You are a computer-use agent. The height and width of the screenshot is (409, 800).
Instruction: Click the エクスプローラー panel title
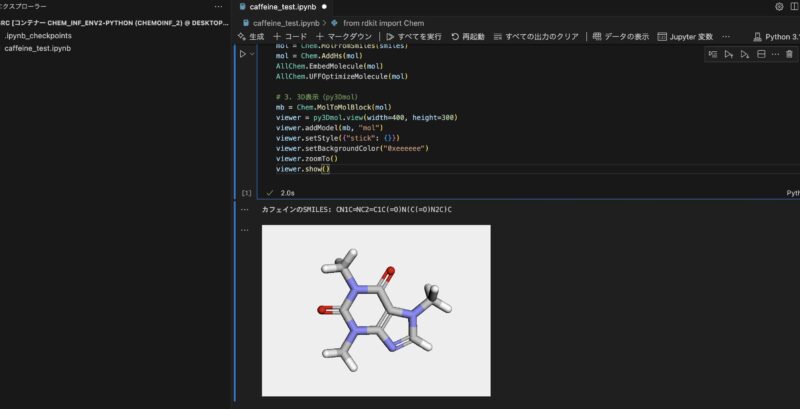click(23, 7)
